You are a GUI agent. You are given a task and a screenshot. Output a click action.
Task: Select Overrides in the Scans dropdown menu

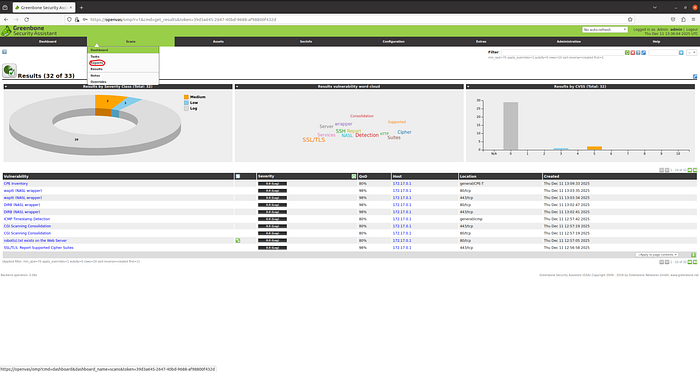(x=98, y=82)
